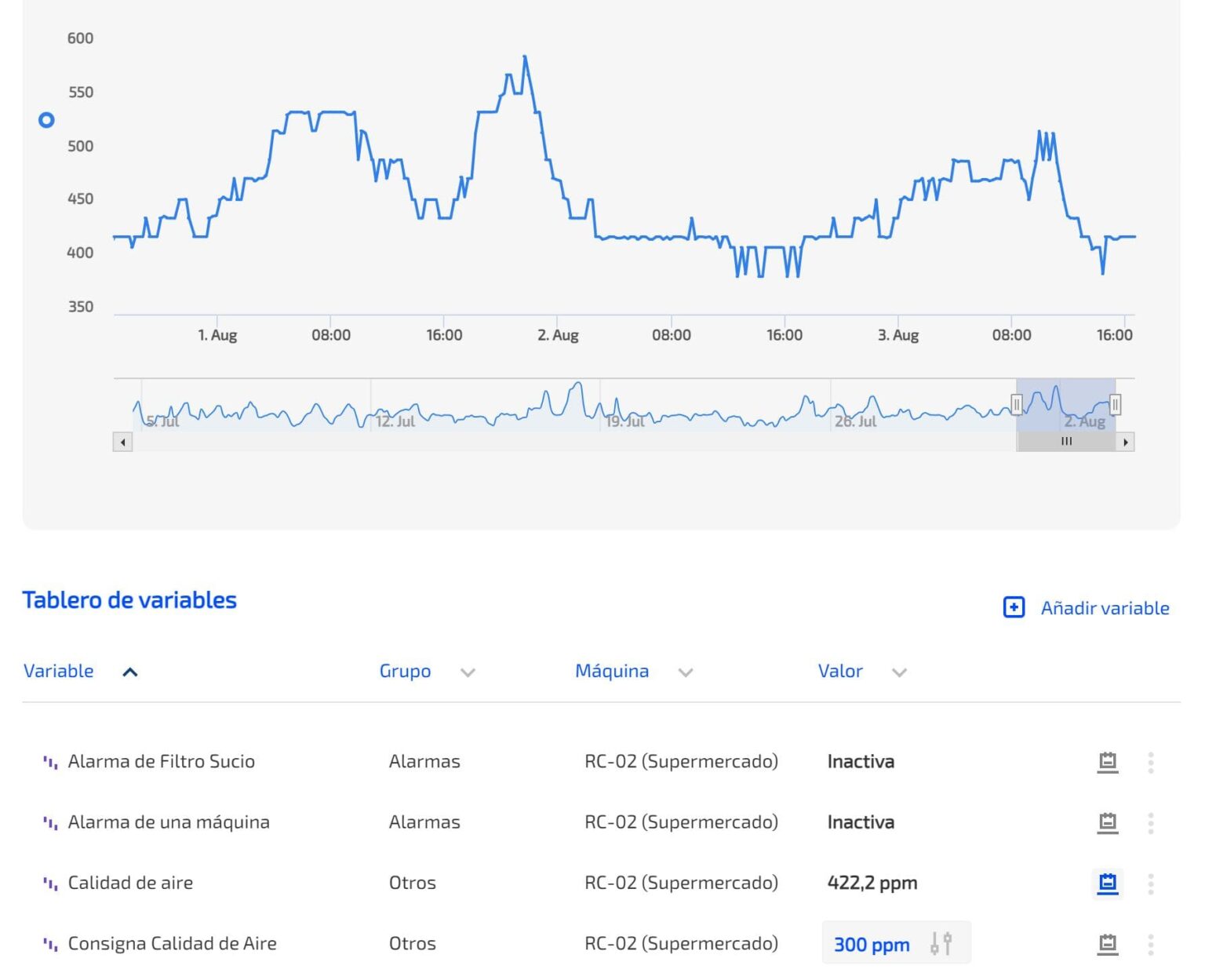
Task: Click the clipboard icon for Consigna Calidad de Aire
Action: 1106,943
